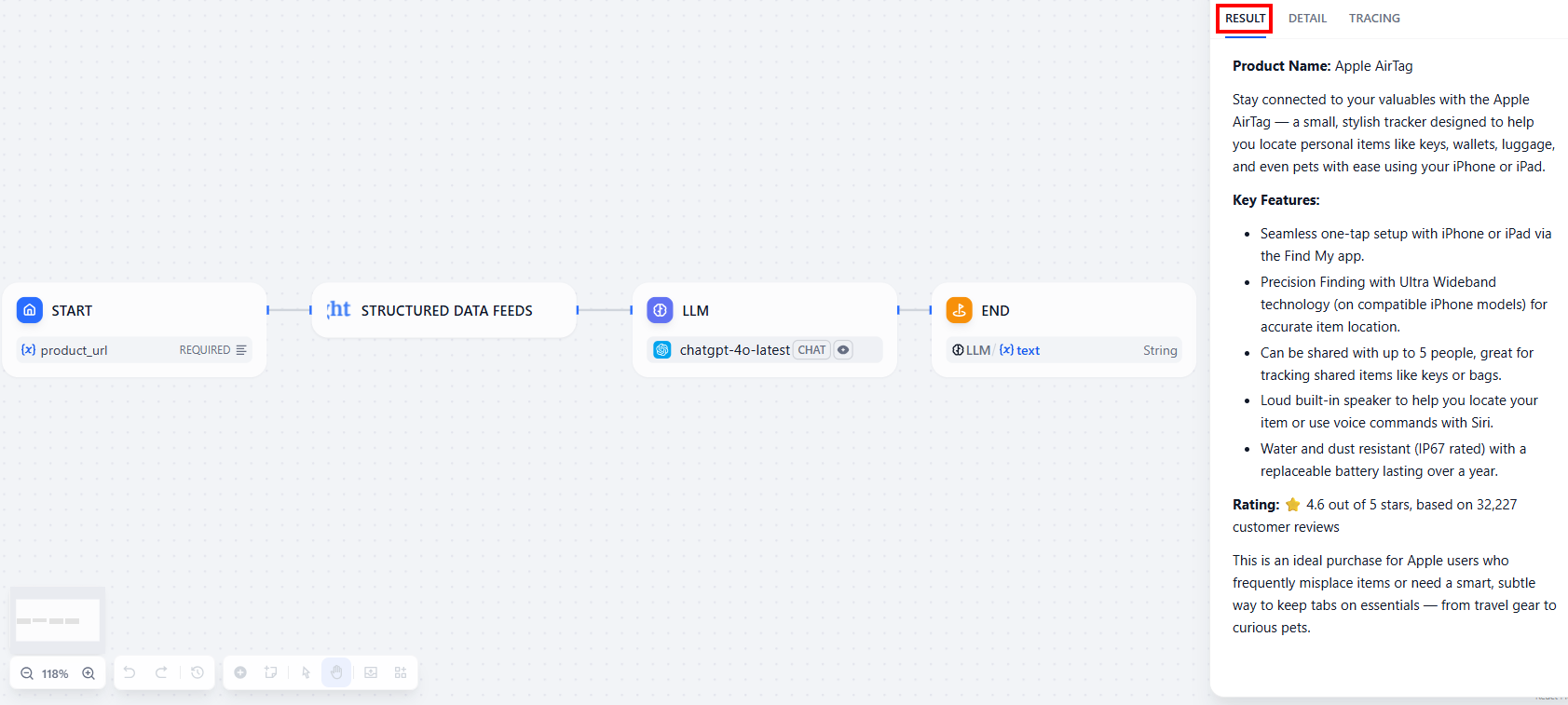1568x705 pixels.
Task: Select the STRUCTURED DATA FEEDS node title
Action: (x=447, y=311)
